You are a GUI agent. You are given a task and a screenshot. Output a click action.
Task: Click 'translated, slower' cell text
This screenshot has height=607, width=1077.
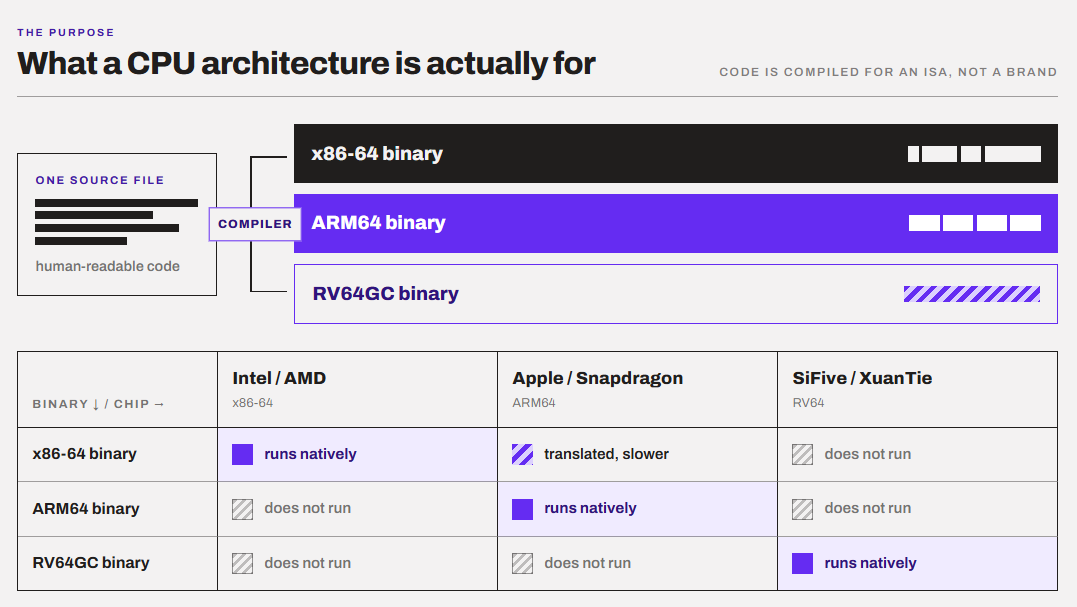pyautogui.click(x=606, y=454)
